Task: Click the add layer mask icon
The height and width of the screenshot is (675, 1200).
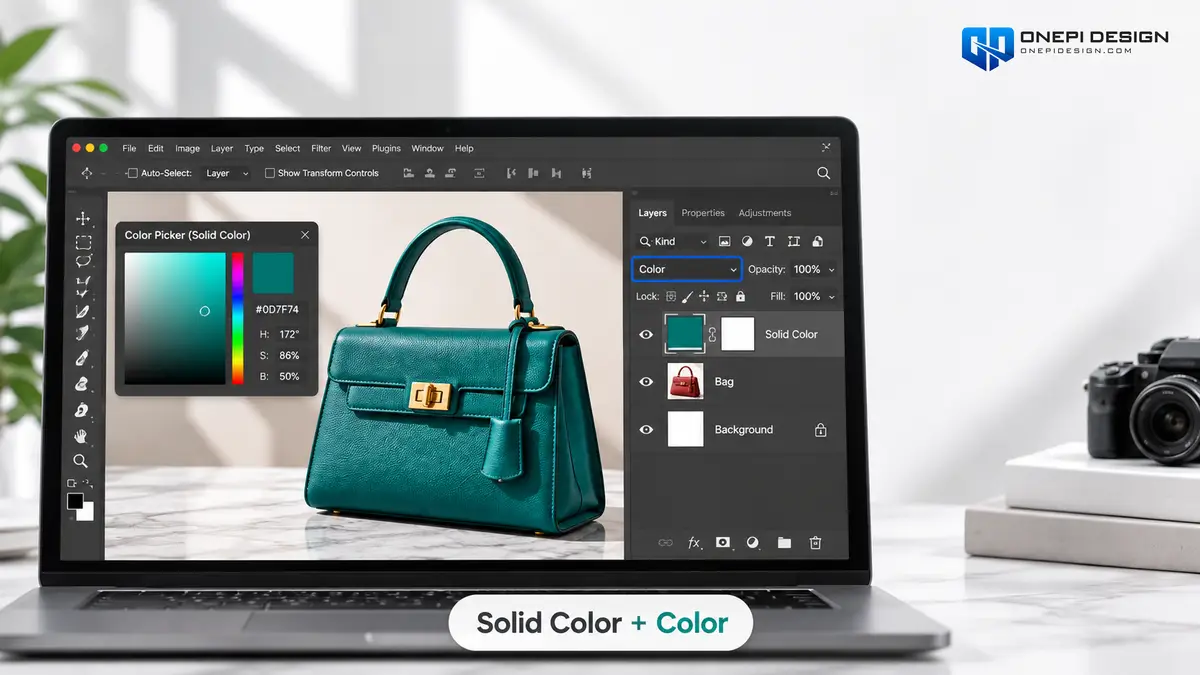Action: [723, 542]
